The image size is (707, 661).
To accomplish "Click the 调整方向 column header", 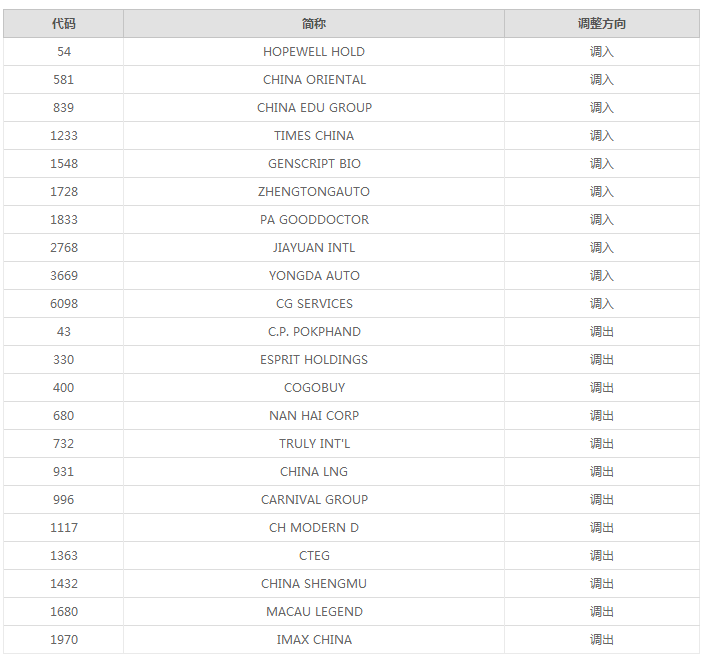I will point(601,23).
